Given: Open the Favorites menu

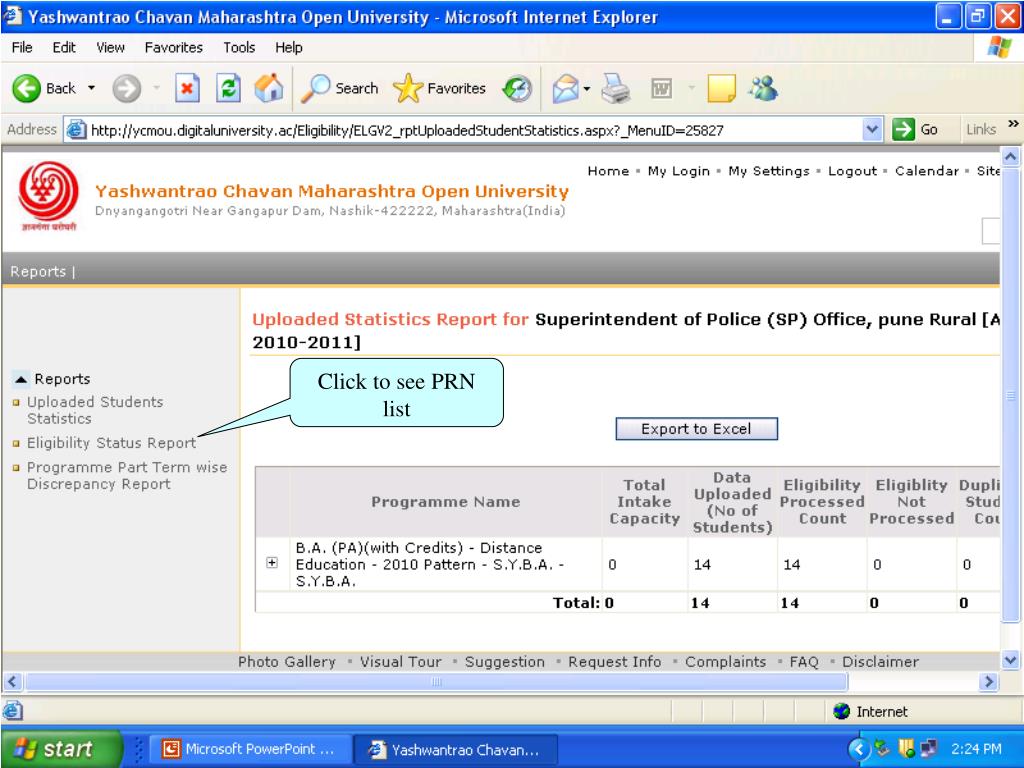Looking at the screenshot, I should coord(174,48).
